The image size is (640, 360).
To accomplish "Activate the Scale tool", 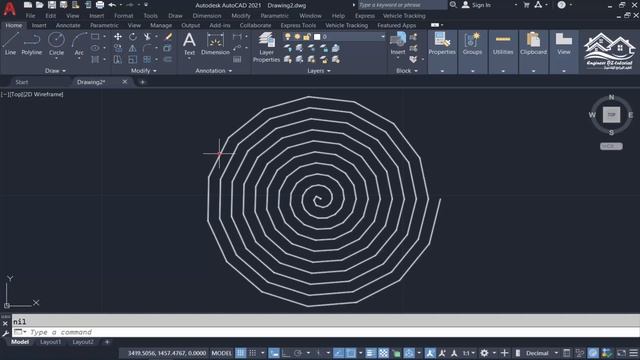I will 133,60.
